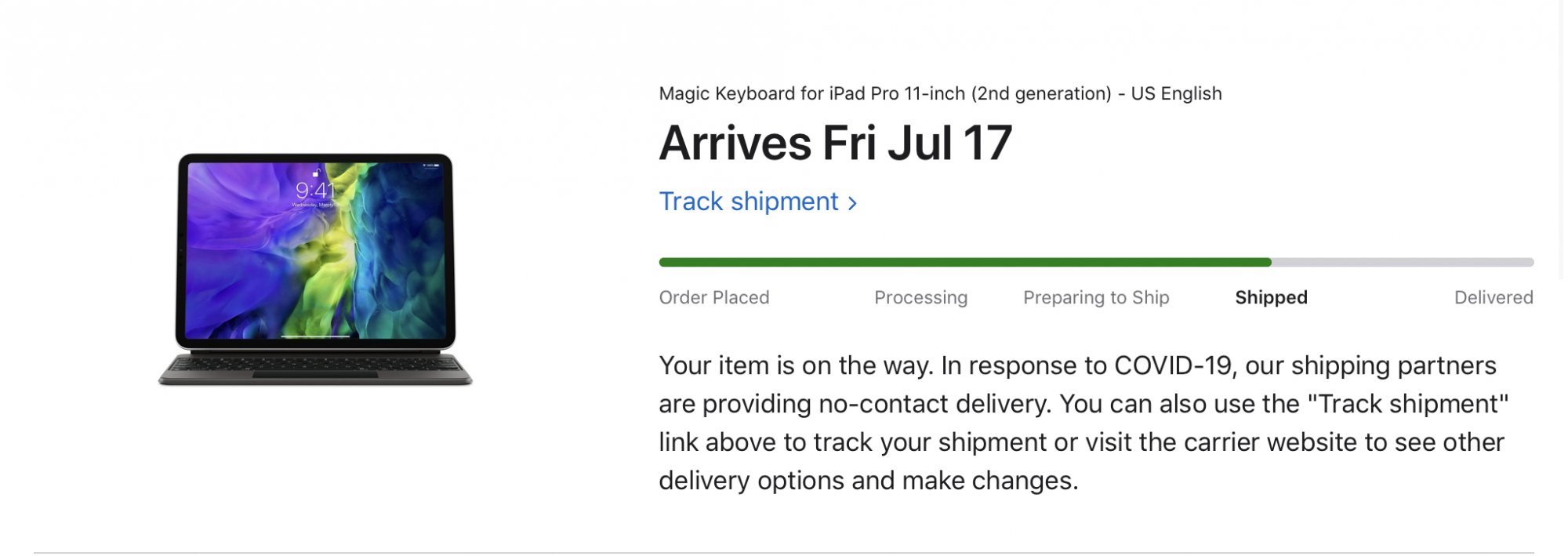Select the Processing status step
1568x556 pixels.
(920, 298)
